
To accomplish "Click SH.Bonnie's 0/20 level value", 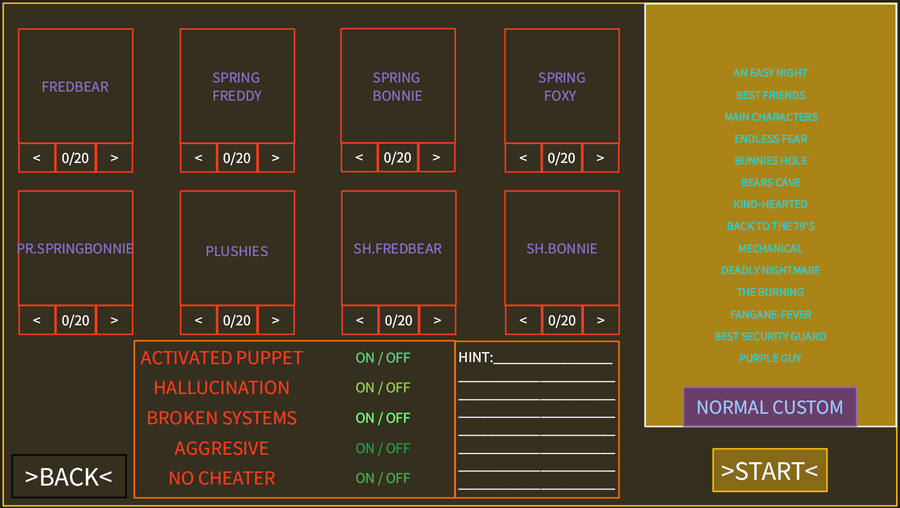I will (x=562, y=320).
